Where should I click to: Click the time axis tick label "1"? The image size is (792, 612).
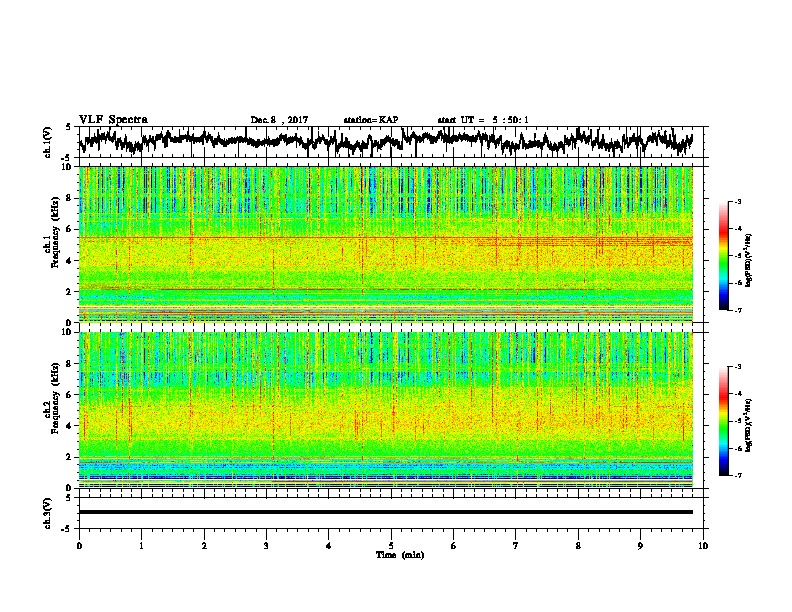142,545
